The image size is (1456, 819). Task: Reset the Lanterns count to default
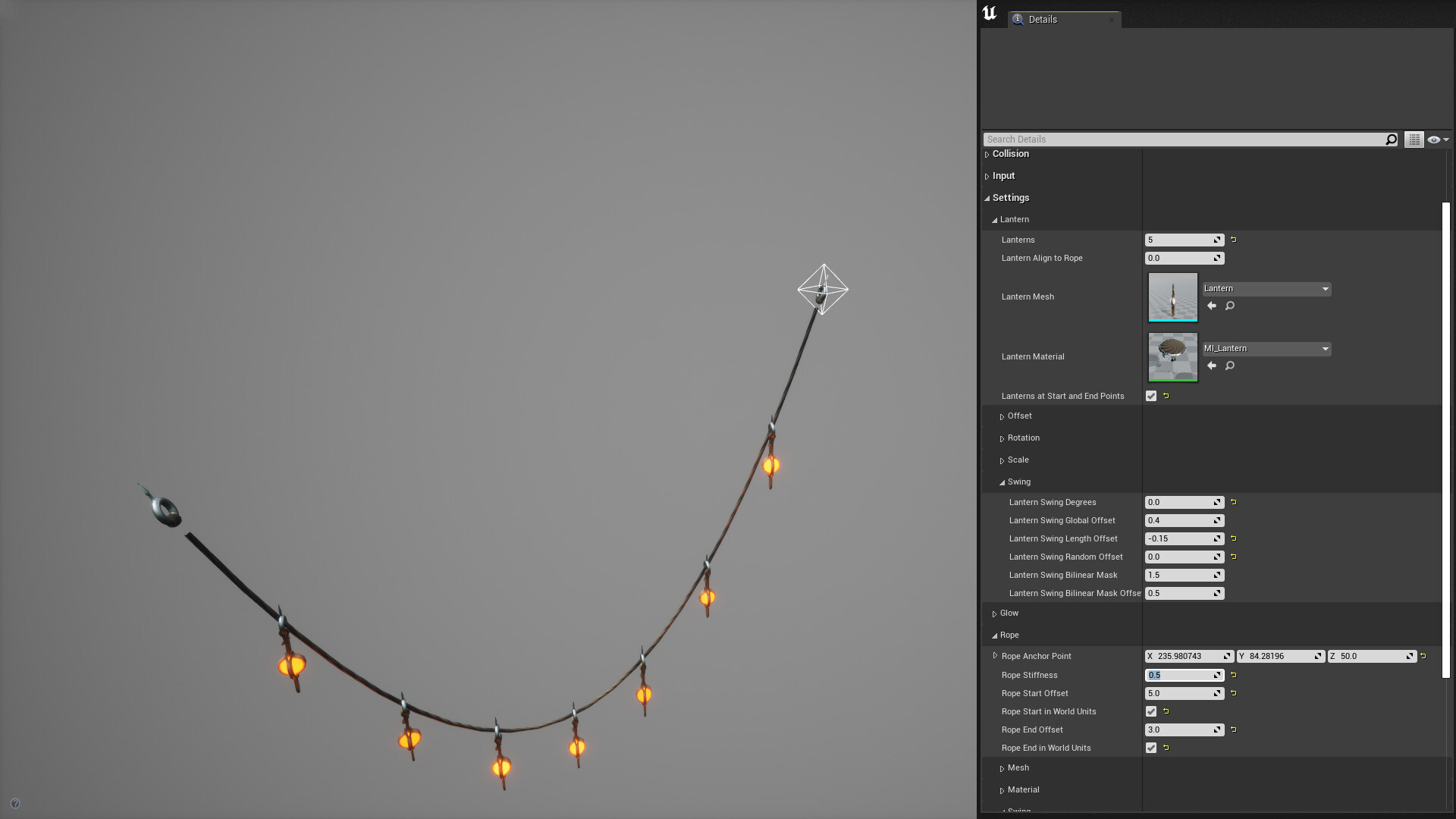click(x=1233, y=239)
